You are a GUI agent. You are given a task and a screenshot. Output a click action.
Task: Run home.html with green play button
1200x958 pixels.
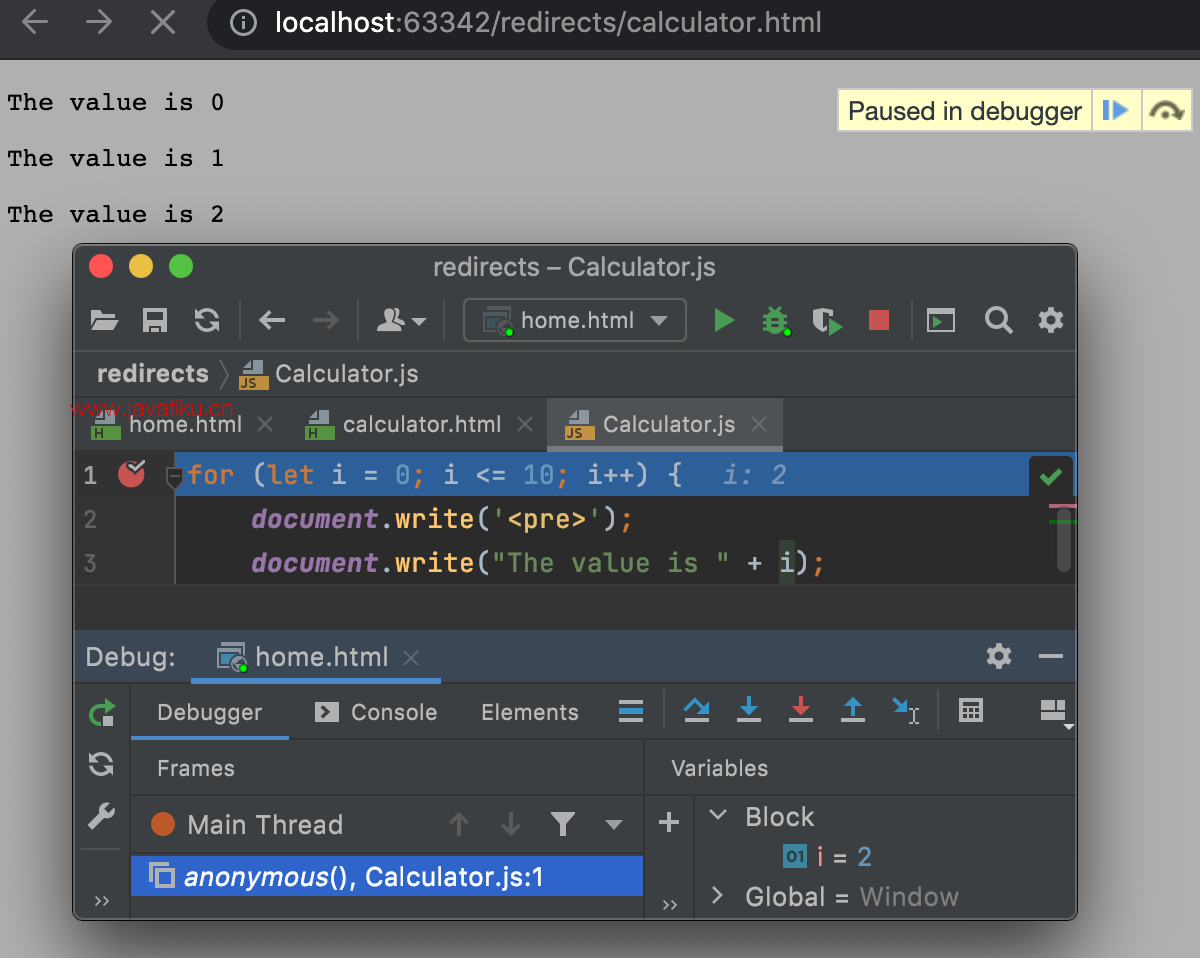tap(724, 320)
